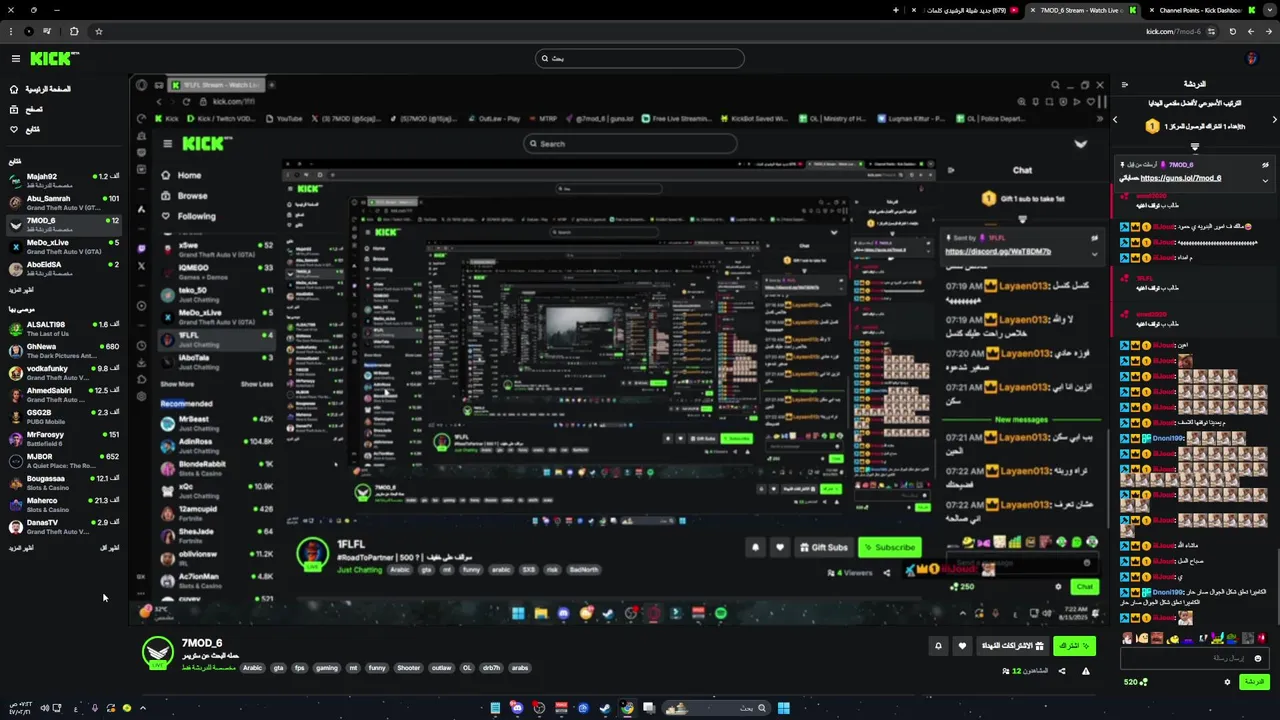Reload the page
Image resolution: width=1280 pixels, height=720 pixels.
point(1232,31)
